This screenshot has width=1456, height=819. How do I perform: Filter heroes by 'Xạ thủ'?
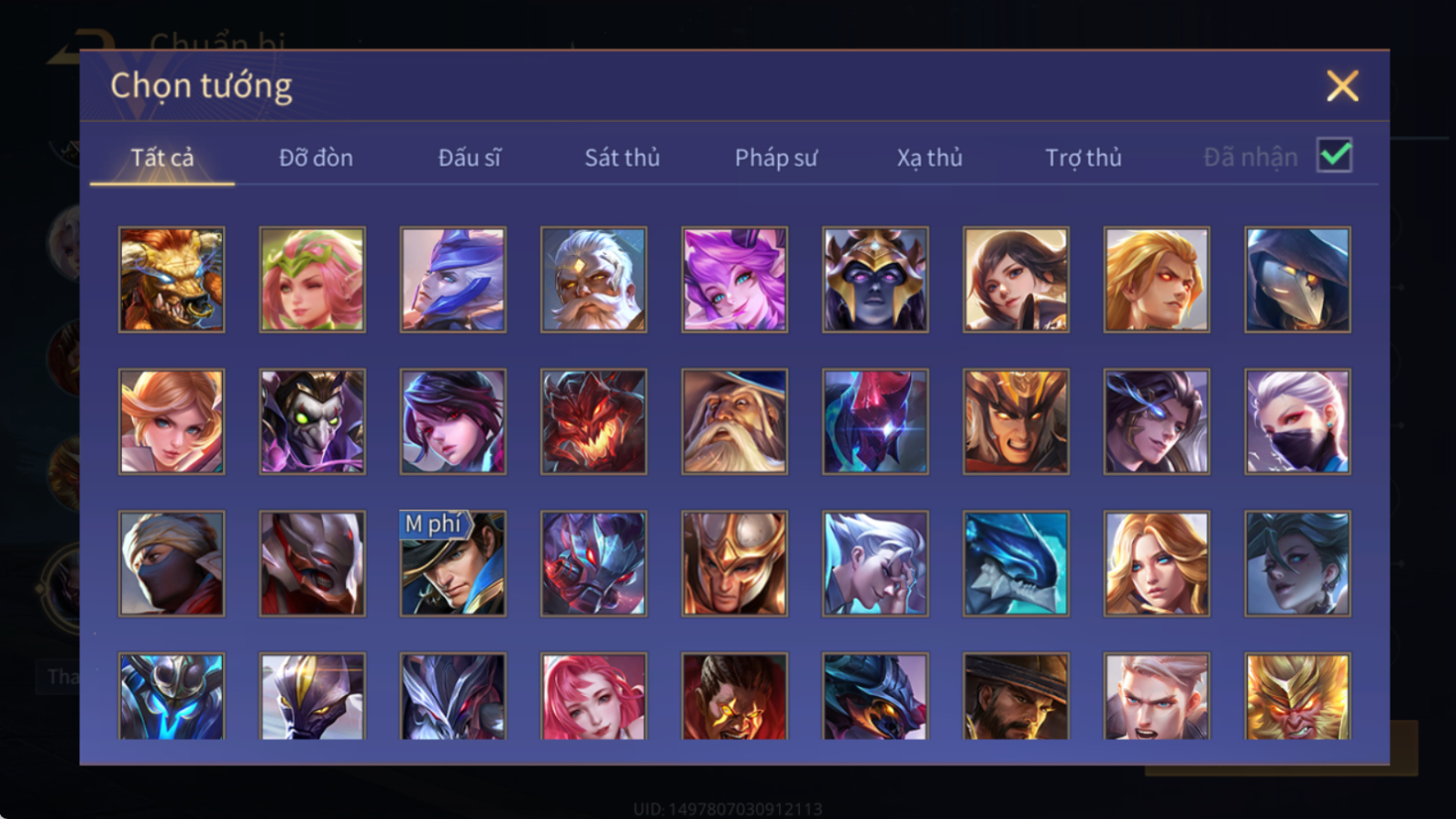[x=929, y=158]
